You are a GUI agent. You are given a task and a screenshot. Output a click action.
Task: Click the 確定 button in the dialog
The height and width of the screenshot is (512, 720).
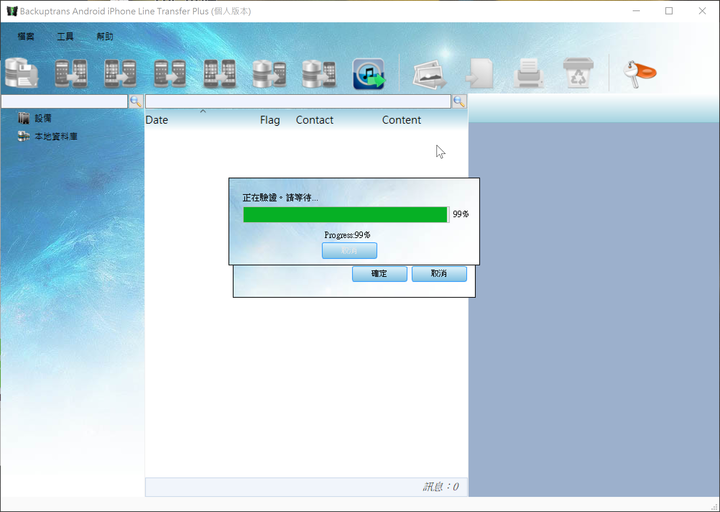(379, 274)
